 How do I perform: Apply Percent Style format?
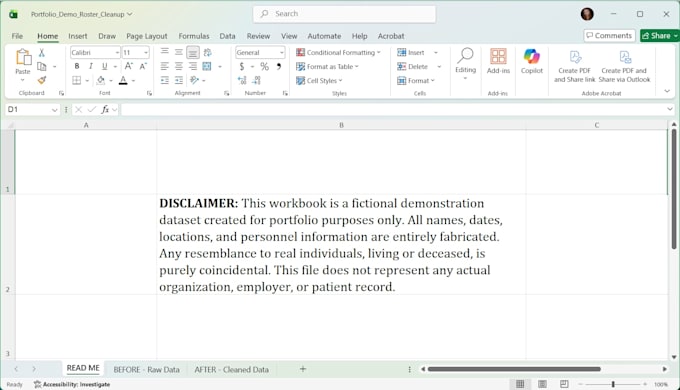click(265, 66)
